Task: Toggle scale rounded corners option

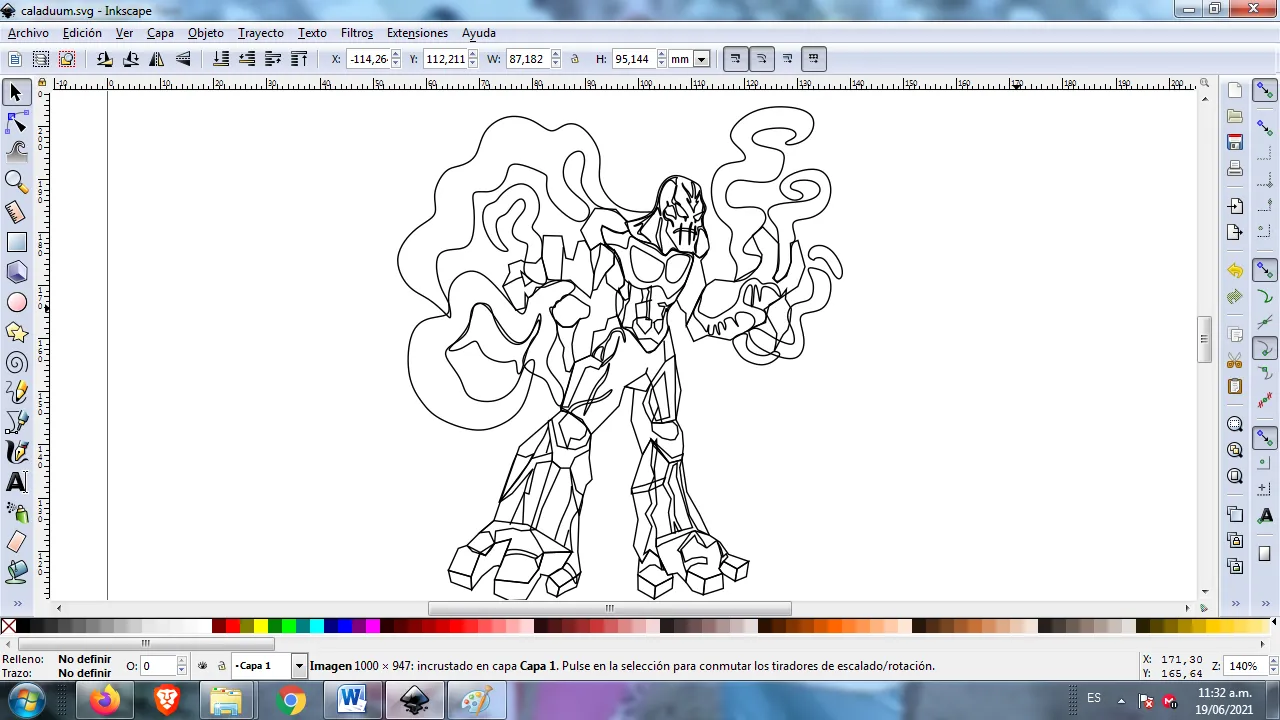Action: pyautogui.click(x=761, y=59)
